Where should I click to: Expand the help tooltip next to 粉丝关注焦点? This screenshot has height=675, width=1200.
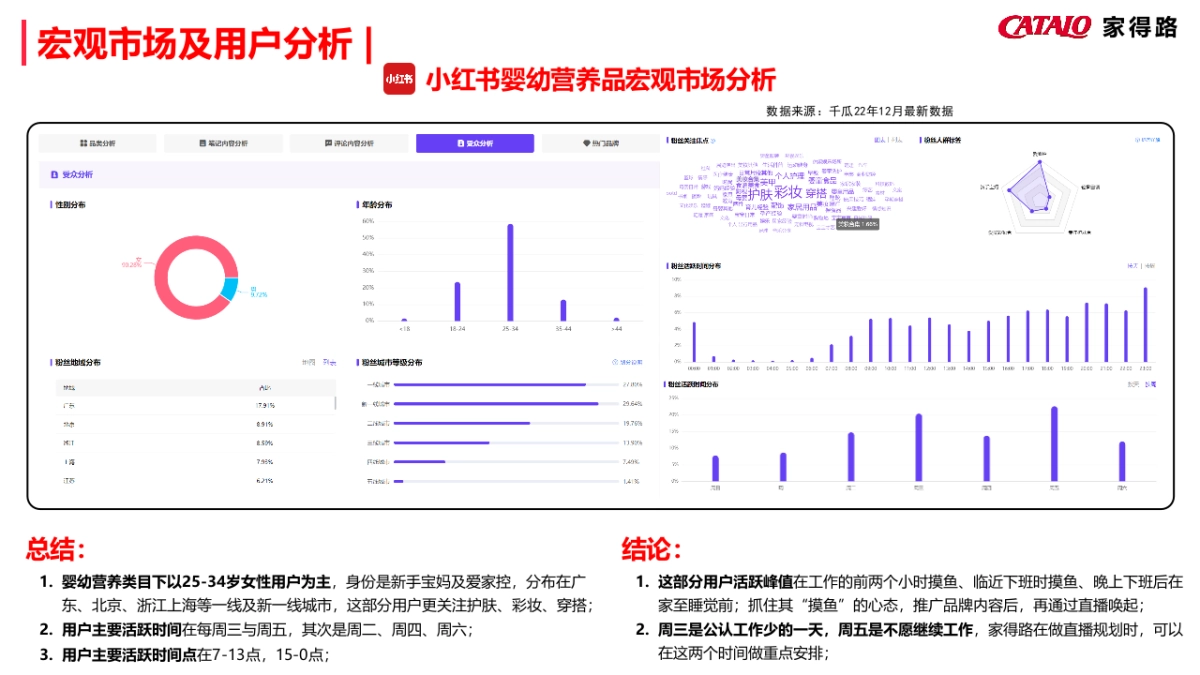[711, 140]
